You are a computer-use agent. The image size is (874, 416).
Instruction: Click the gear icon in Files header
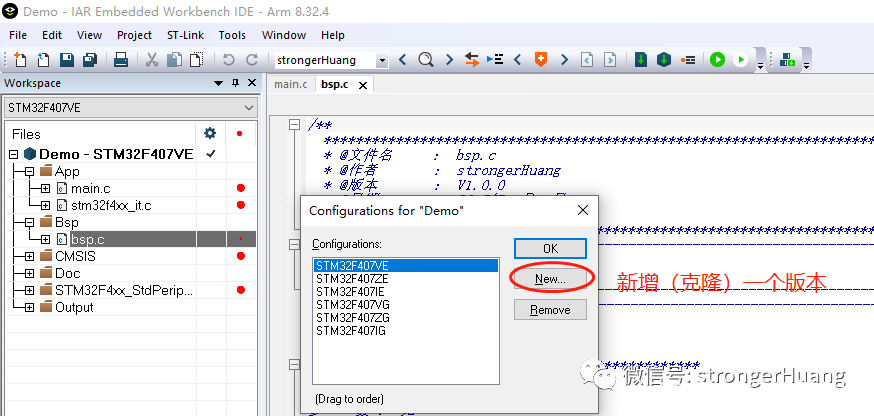(210, 133)
